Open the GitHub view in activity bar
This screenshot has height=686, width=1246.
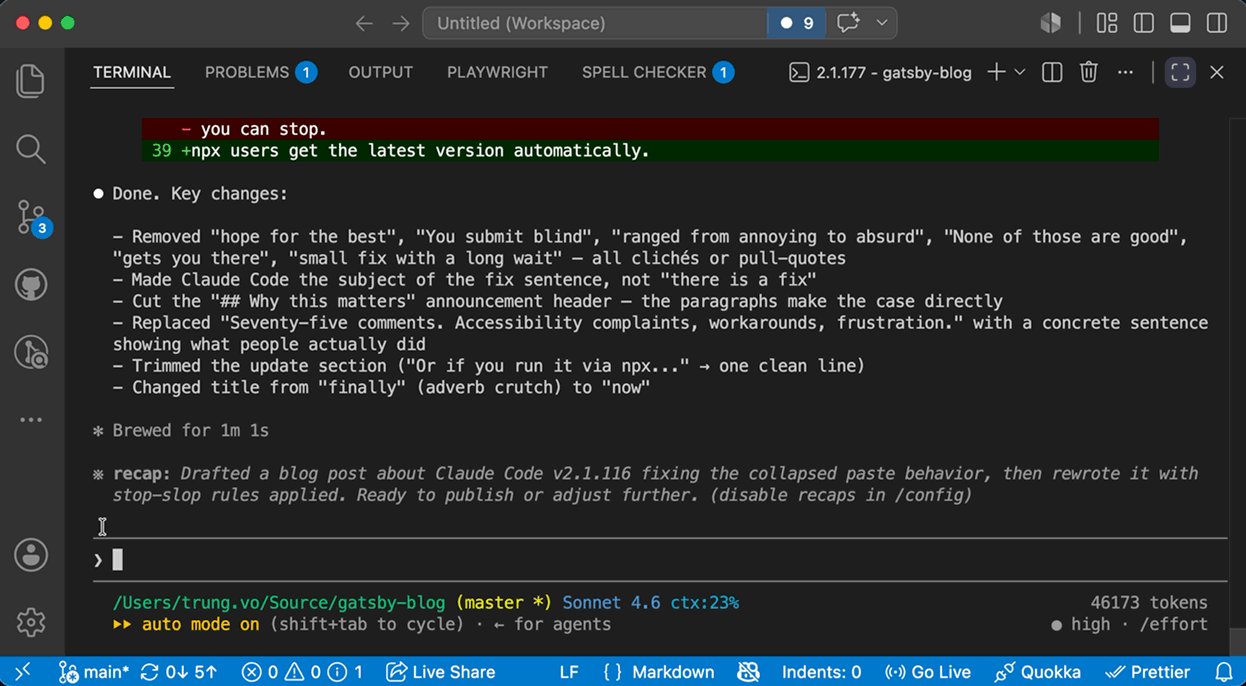pyautogui.click(x=31, y=285)
